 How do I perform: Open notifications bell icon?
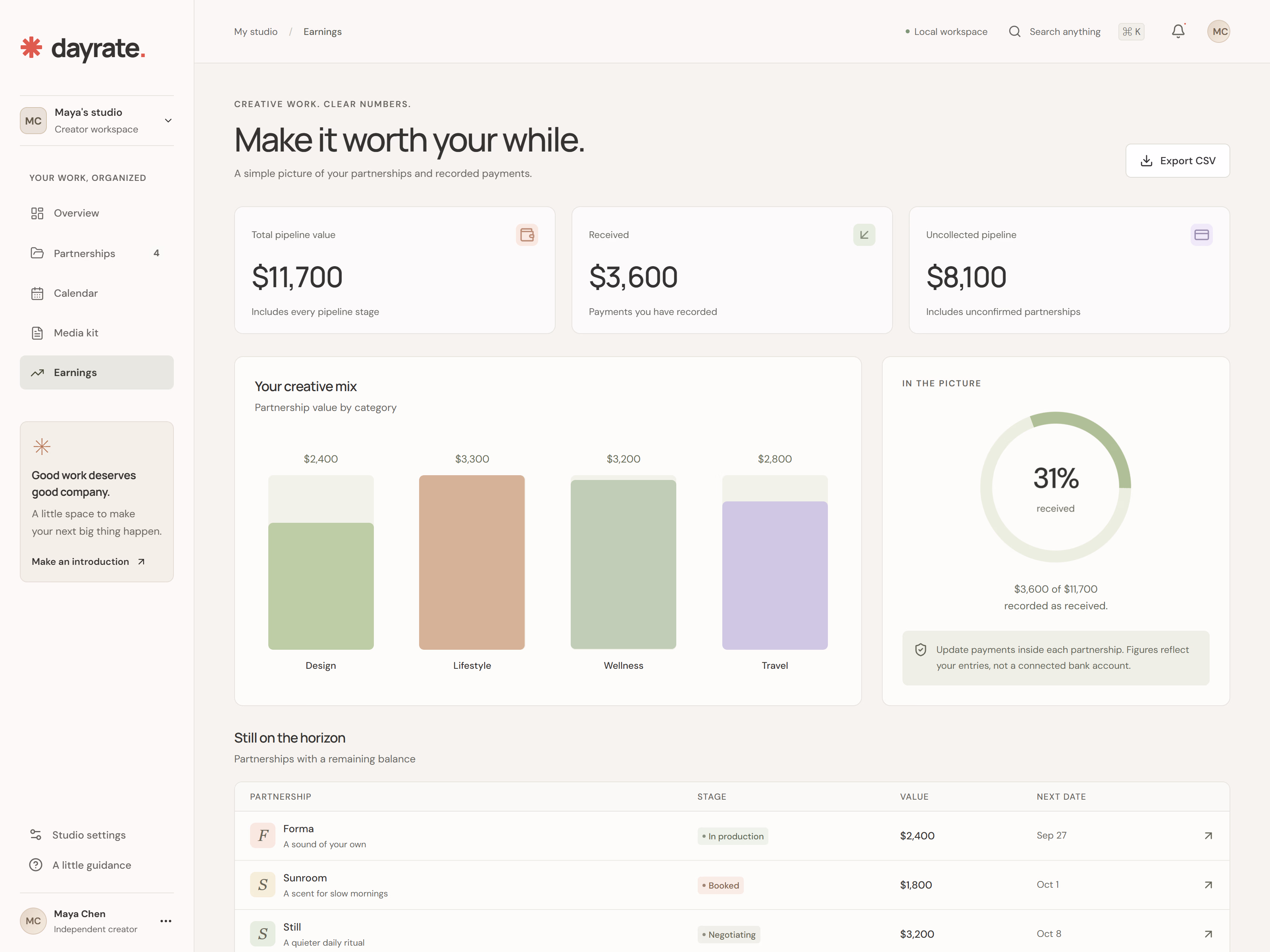click(1178, 32)
